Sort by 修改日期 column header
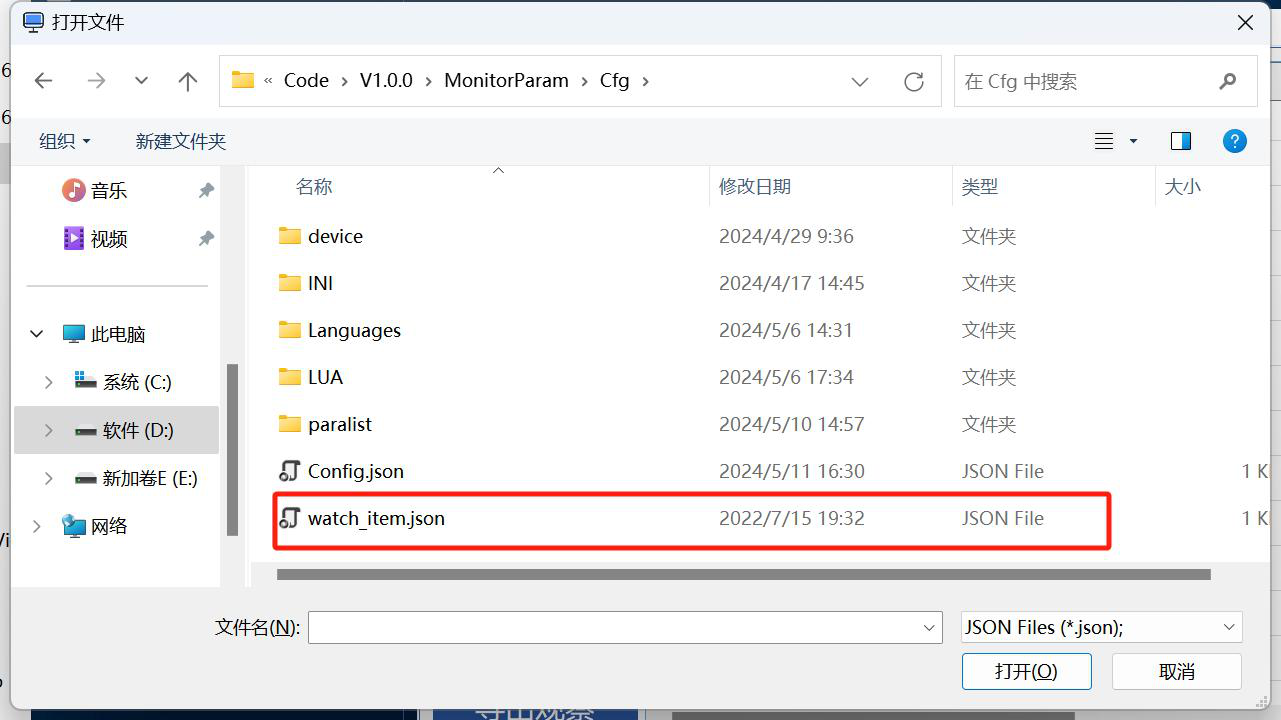The width and height of the screenshot is (1281, 720). [x=755, y=186]
